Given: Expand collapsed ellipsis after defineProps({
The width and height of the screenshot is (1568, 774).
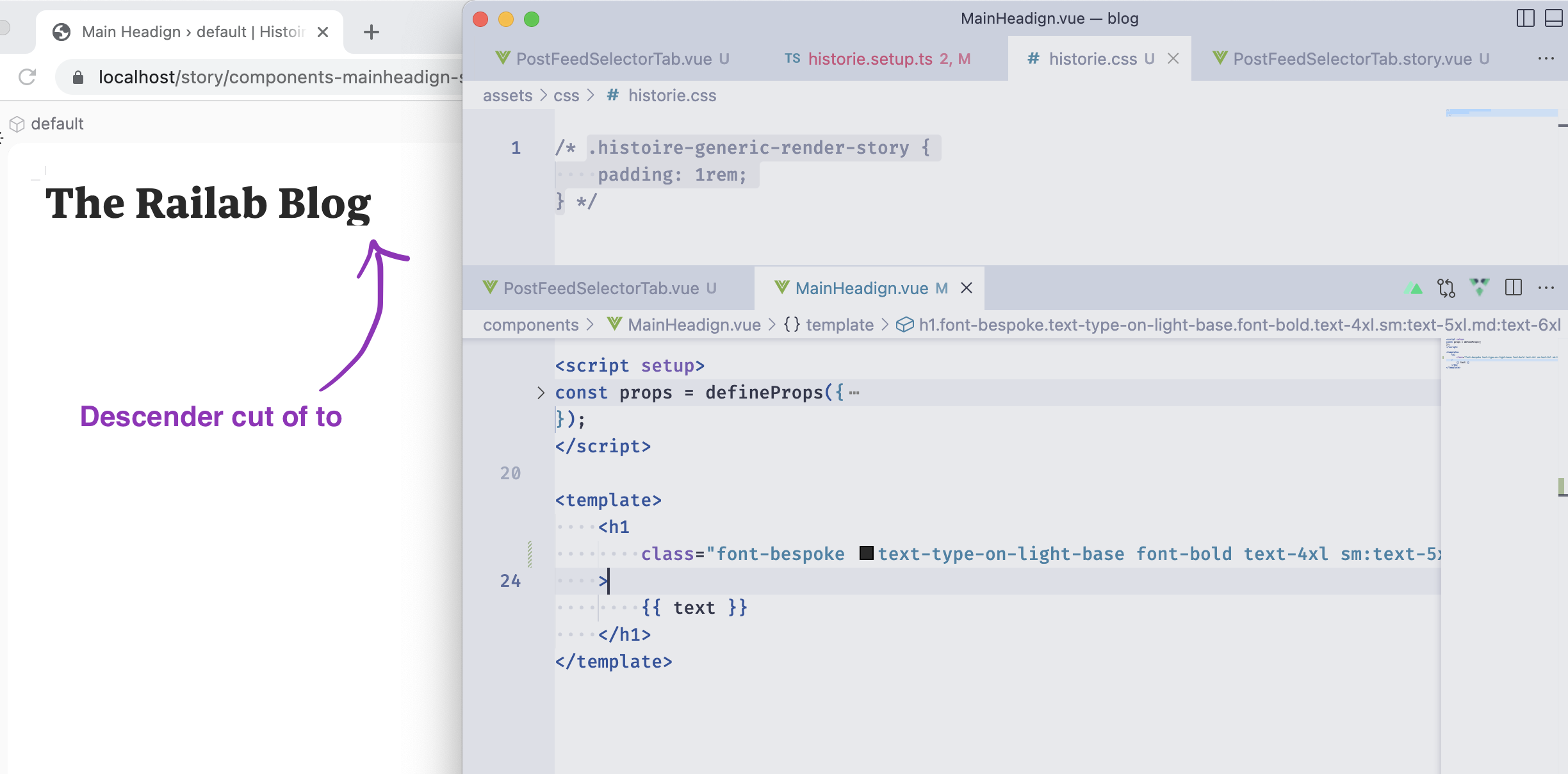Looking at the screenshot, I should click(x=854, y=393).
